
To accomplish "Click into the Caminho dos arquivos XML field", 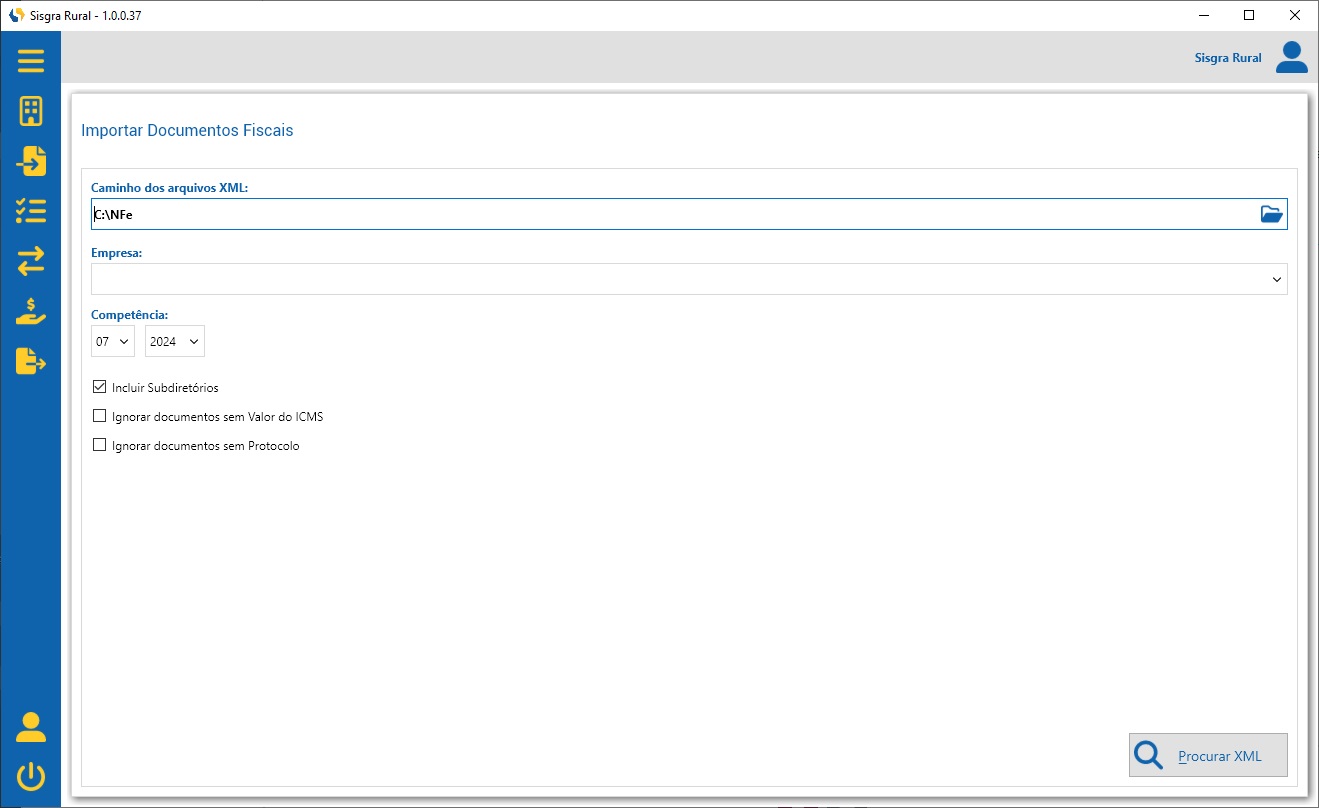I will coord(670,214).
